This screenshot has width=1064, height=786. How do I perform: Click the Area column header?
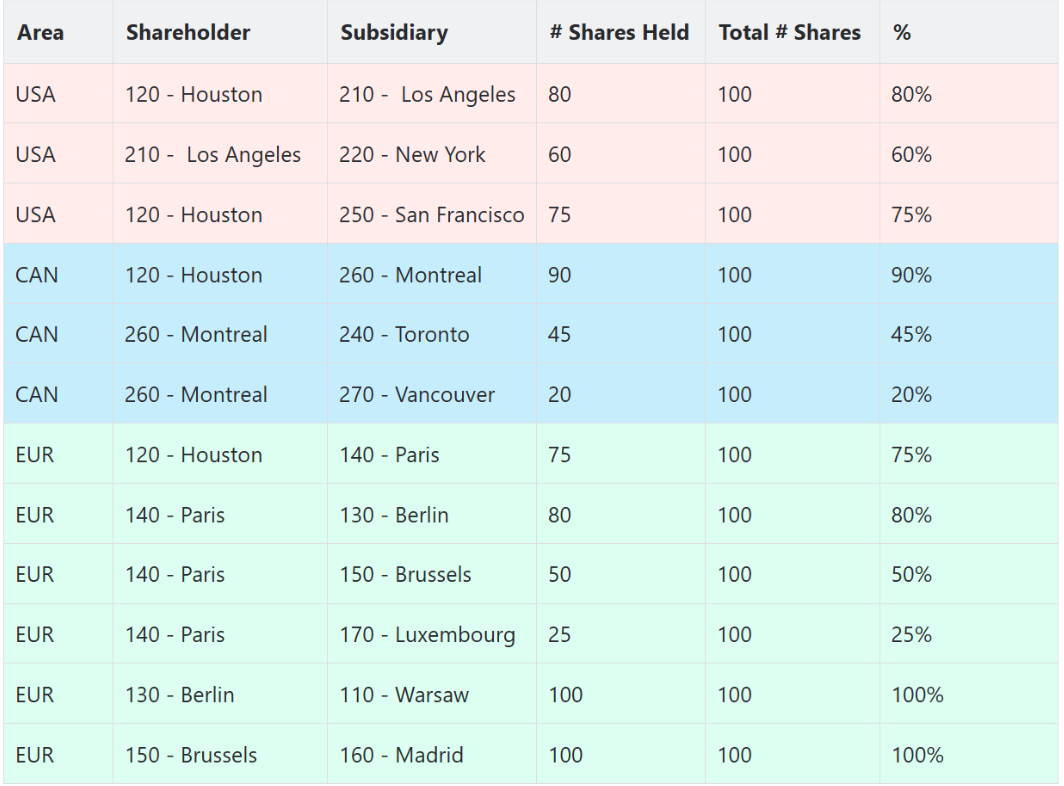[x=58, y=33]
